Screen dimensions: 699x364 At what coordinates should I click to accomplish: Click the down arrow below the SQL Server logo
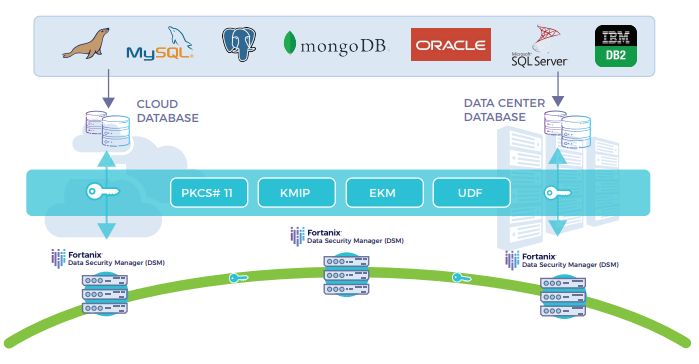pyautogui.click(x=558, y=89)
